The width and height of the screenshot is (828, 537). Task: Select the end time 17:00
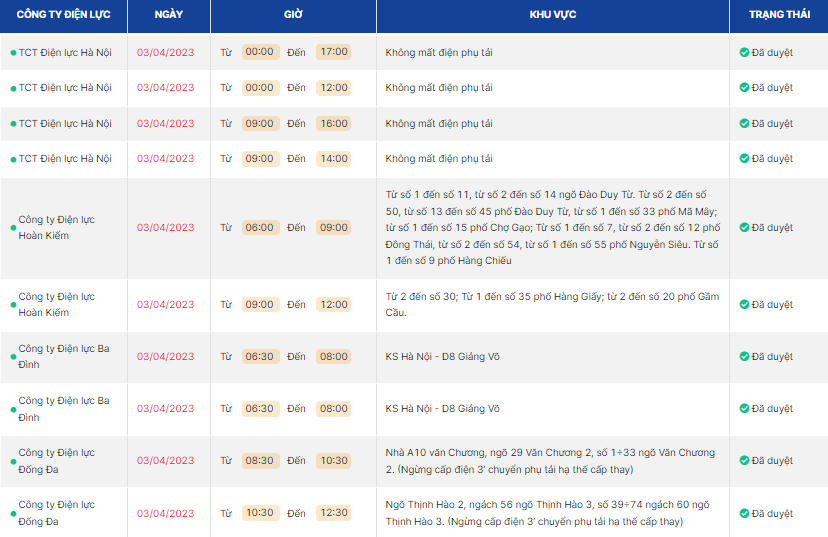point(334,52)
